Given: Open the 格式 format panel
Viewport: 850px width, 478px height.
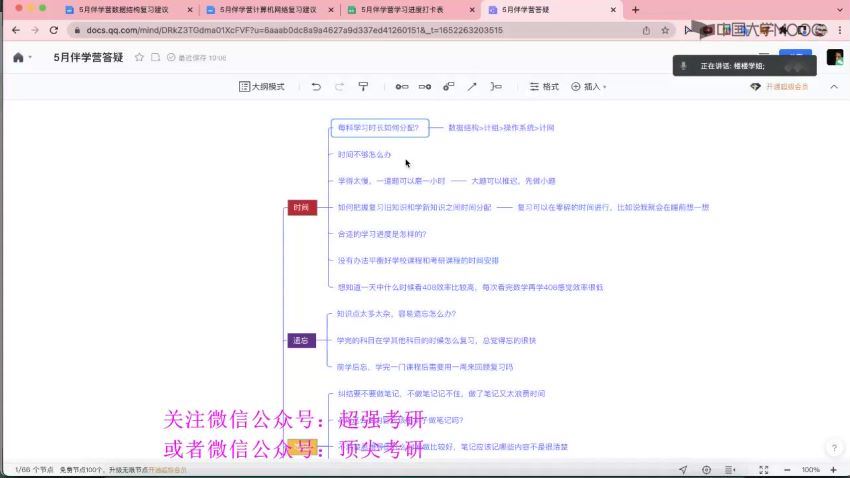Looking at the screenshot, I should 545,87.
